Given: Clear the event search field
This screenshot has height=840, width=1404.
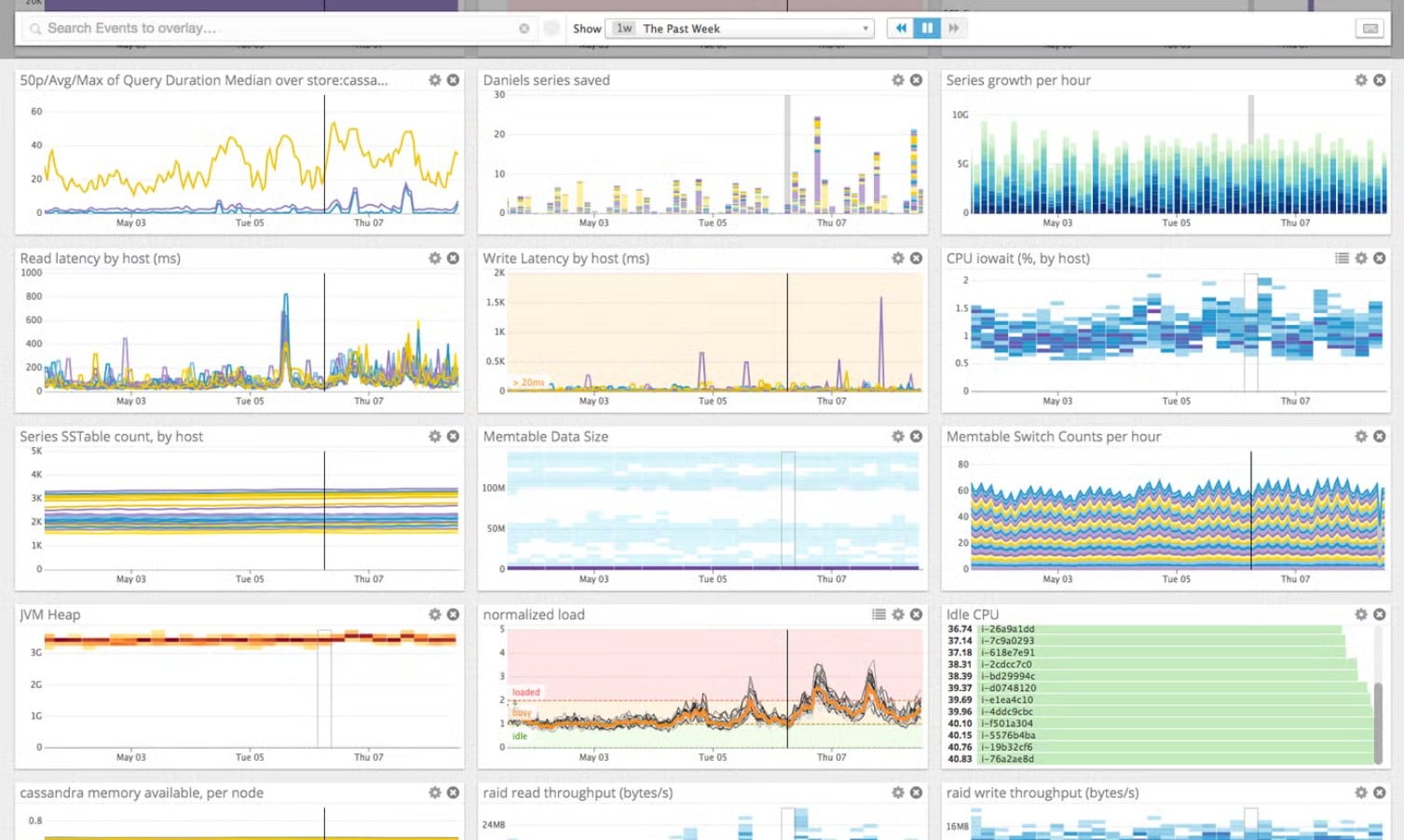Looking at the screenshot, I should (525, 29).
